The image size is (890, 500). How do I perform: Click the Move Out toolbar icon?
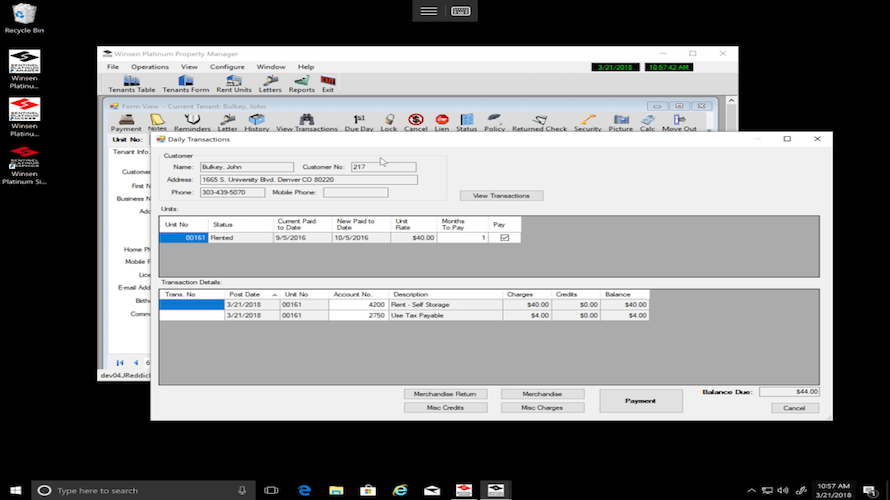679,123
